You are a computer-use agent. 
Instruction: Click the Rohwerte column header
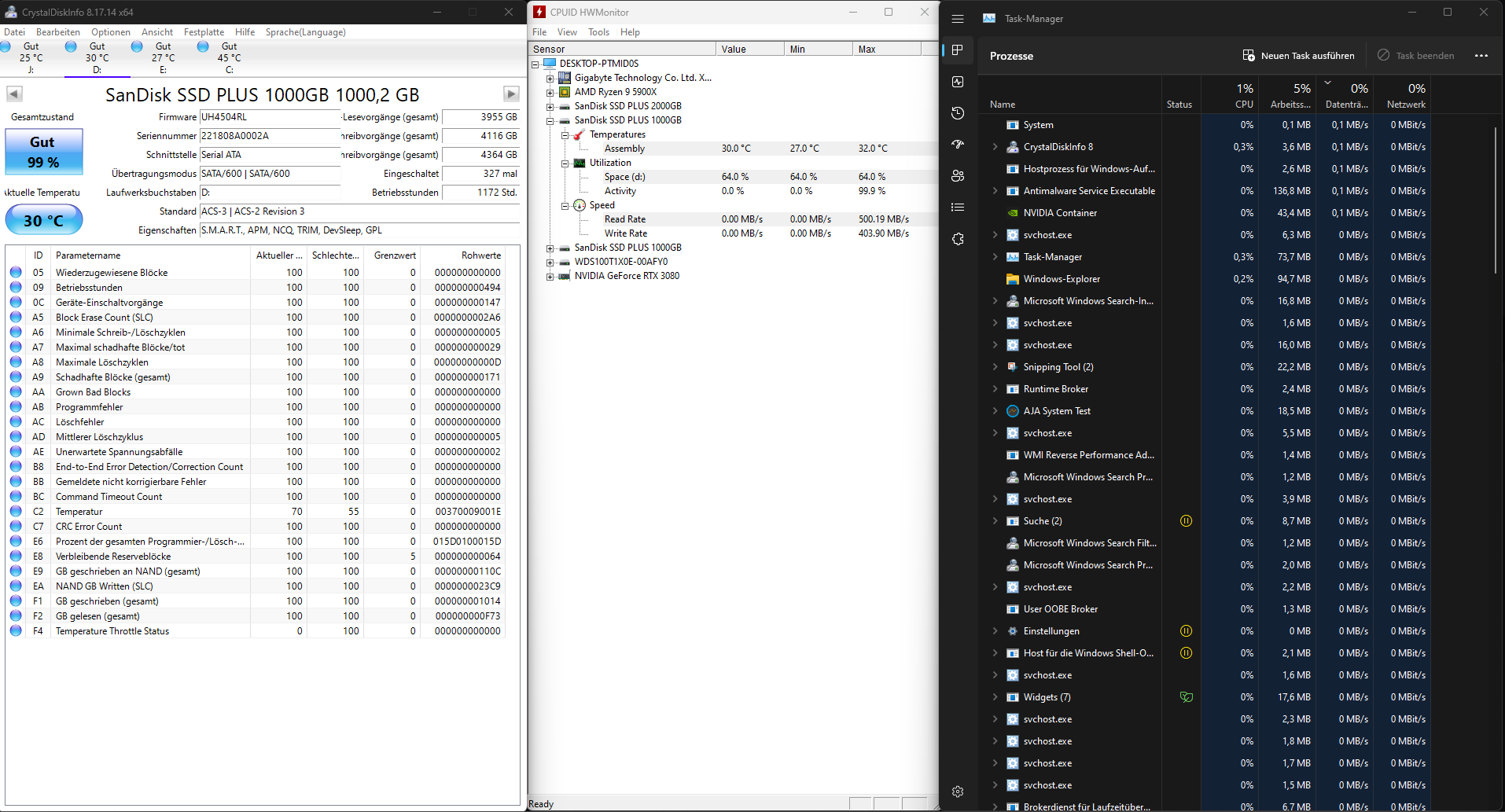tap(463, 255)
